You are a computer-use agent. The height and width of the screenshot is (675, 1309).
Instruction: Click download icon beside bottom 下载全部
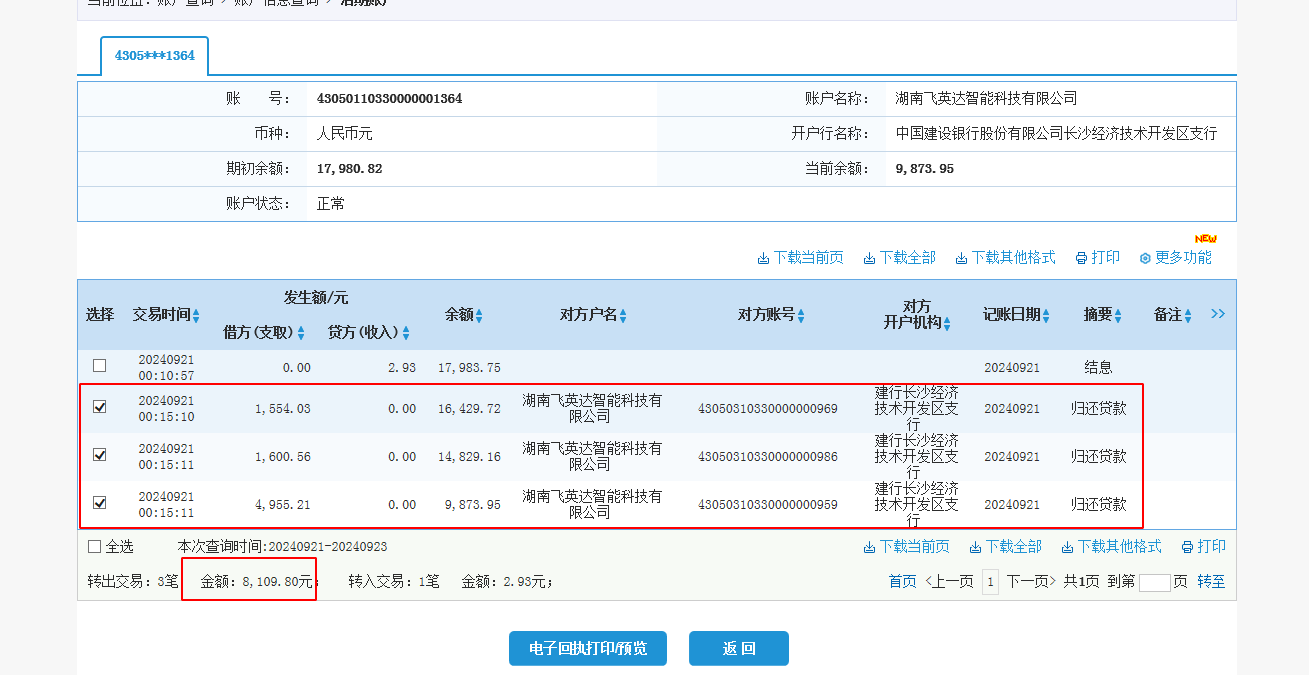(976, 548)
